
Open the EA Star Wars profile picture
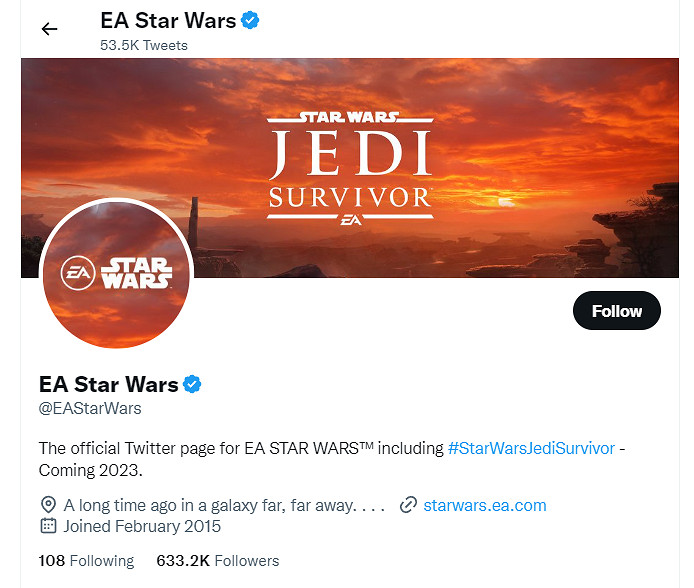tap(116, 274)
